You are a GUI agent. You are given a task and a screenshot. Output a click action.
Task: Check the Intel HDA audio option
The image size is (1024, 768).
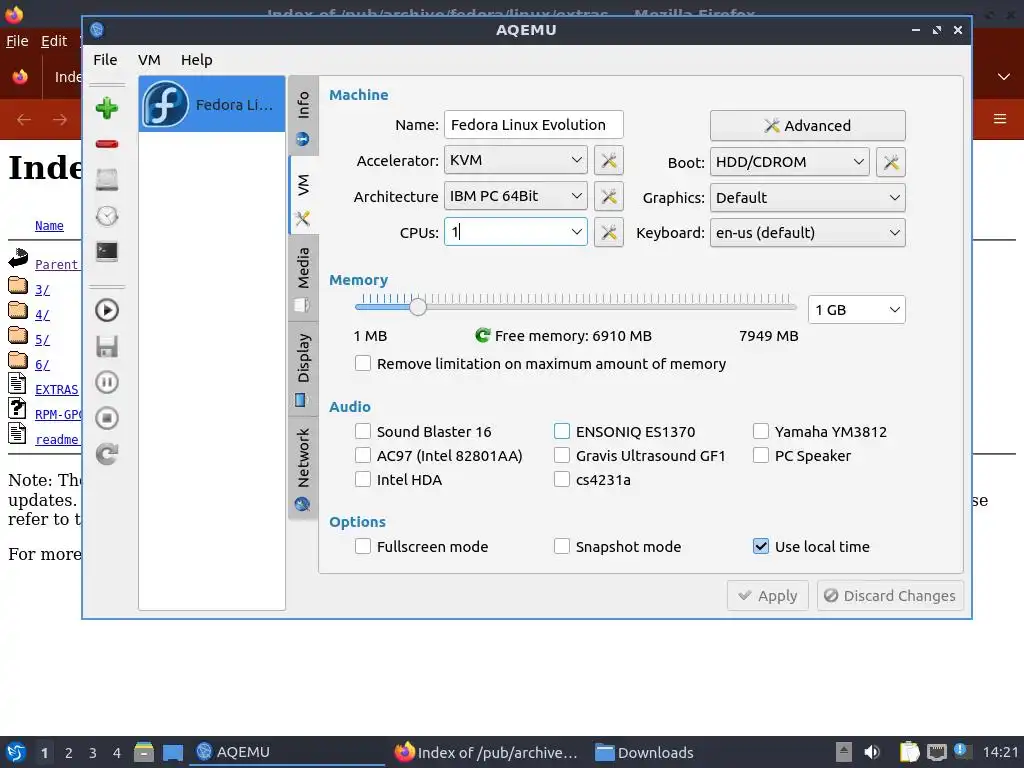point(363,479)
